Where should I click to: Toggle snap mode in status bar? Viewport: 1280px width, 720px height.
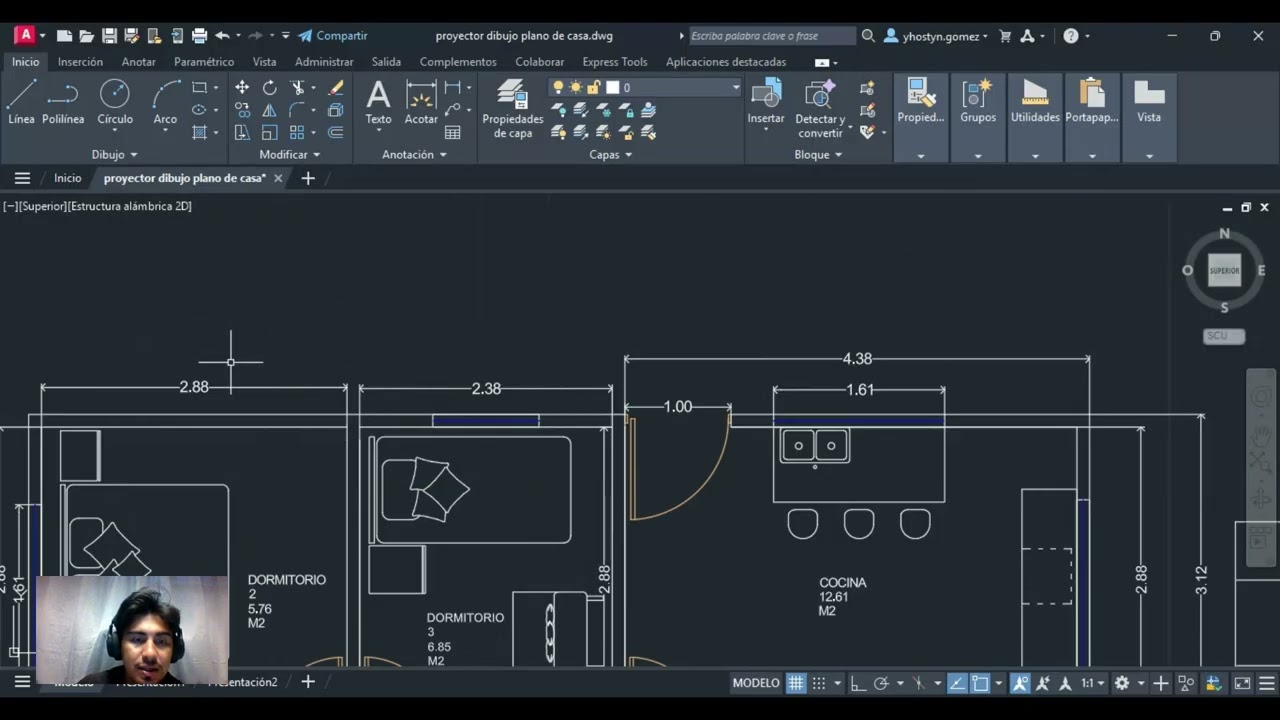[819, 683]
